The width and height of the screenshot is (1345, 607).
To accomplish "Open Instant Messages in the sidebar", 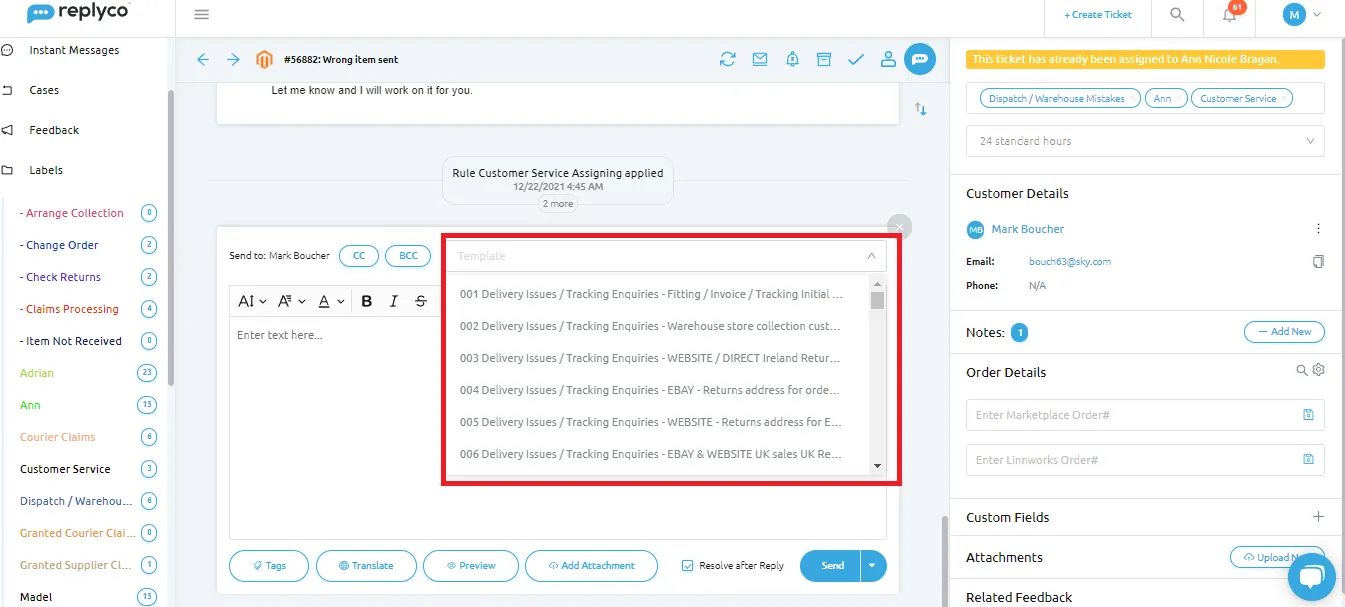I will [73, 50].
